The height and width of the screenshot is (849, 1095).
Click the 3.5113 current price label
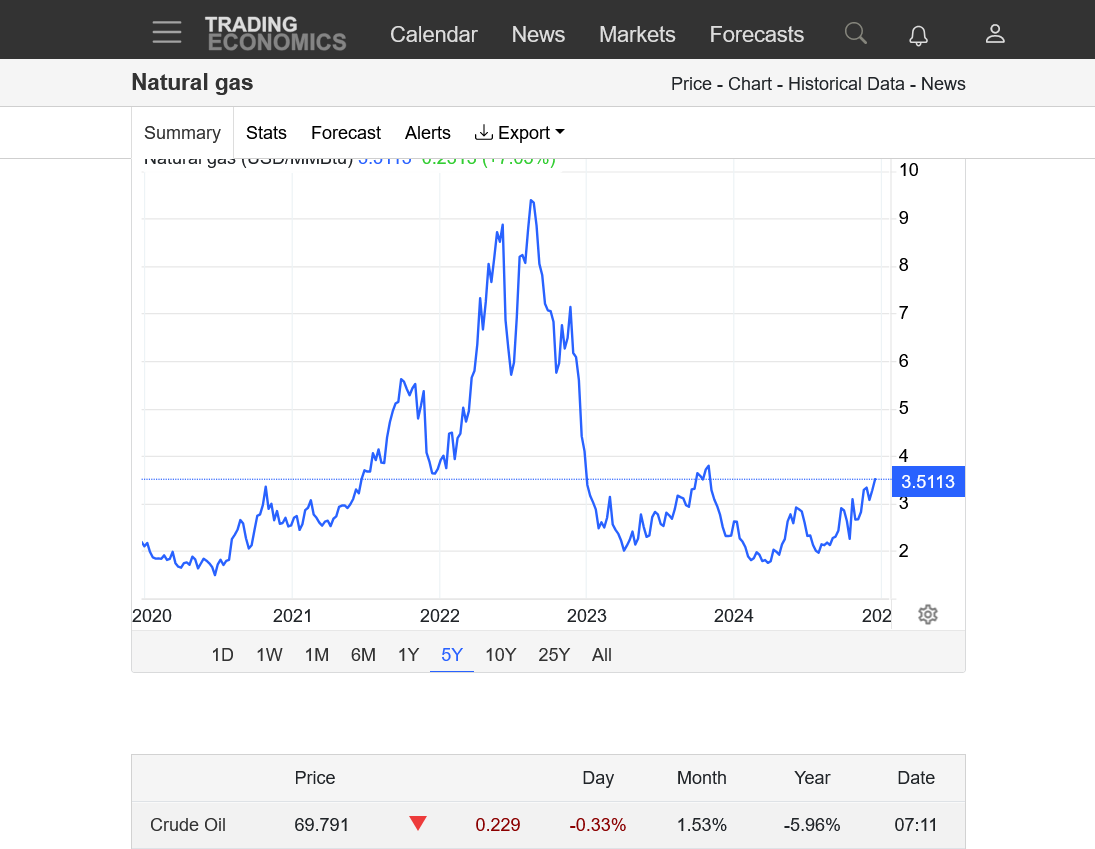(928, 482)
